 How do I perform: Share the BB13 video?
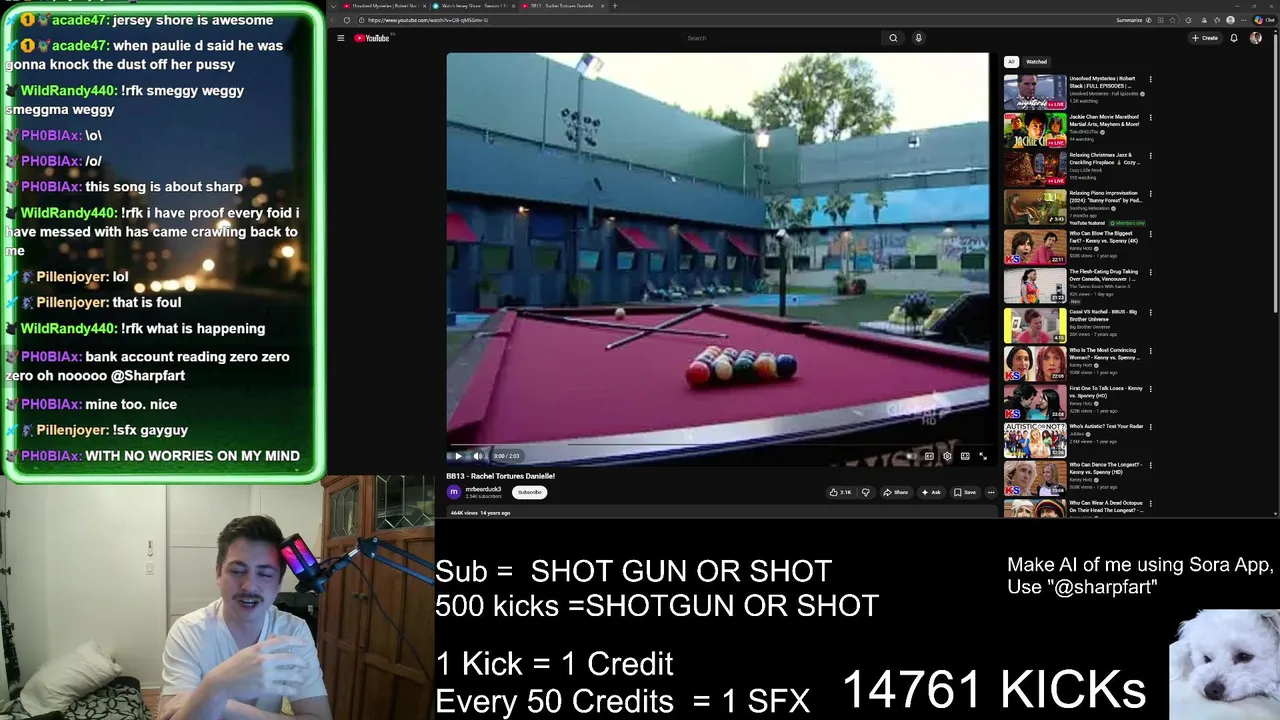895,492
